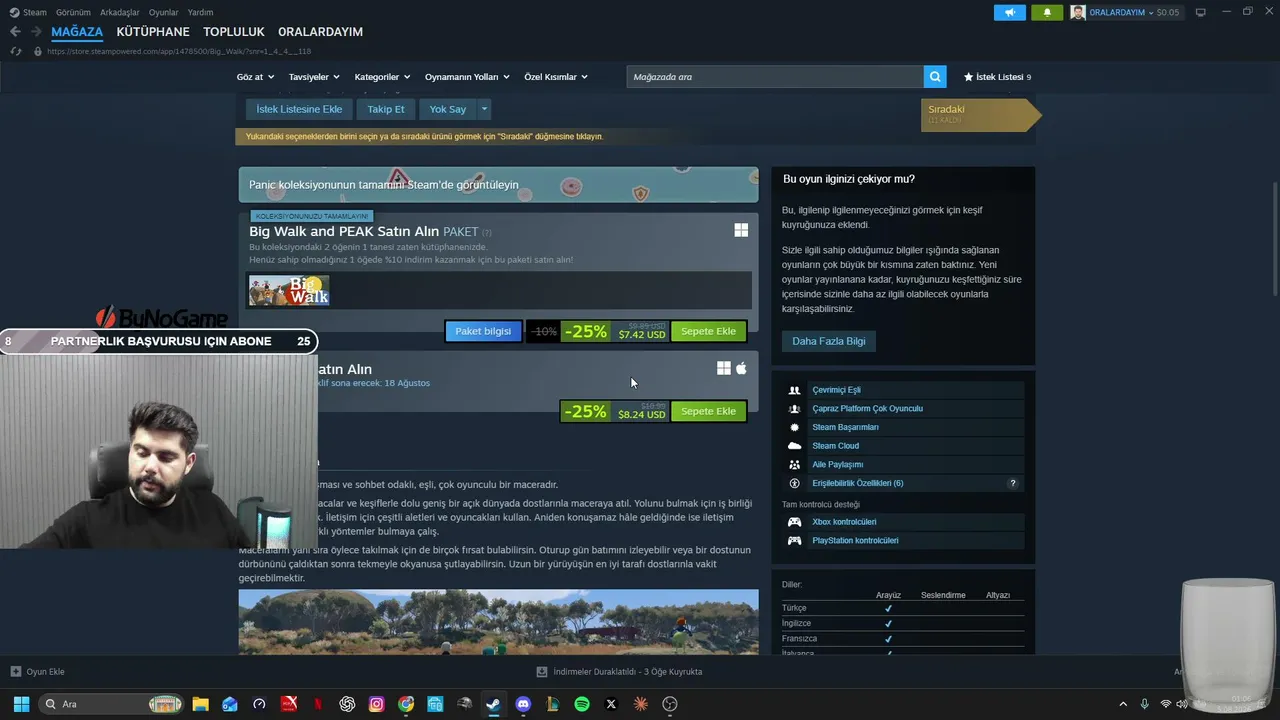The width and height of the screenshot is (1280, 720).
Task: Click İstek Listesine Ekle button
Action: pyautogui.click(x=299, y=109)
